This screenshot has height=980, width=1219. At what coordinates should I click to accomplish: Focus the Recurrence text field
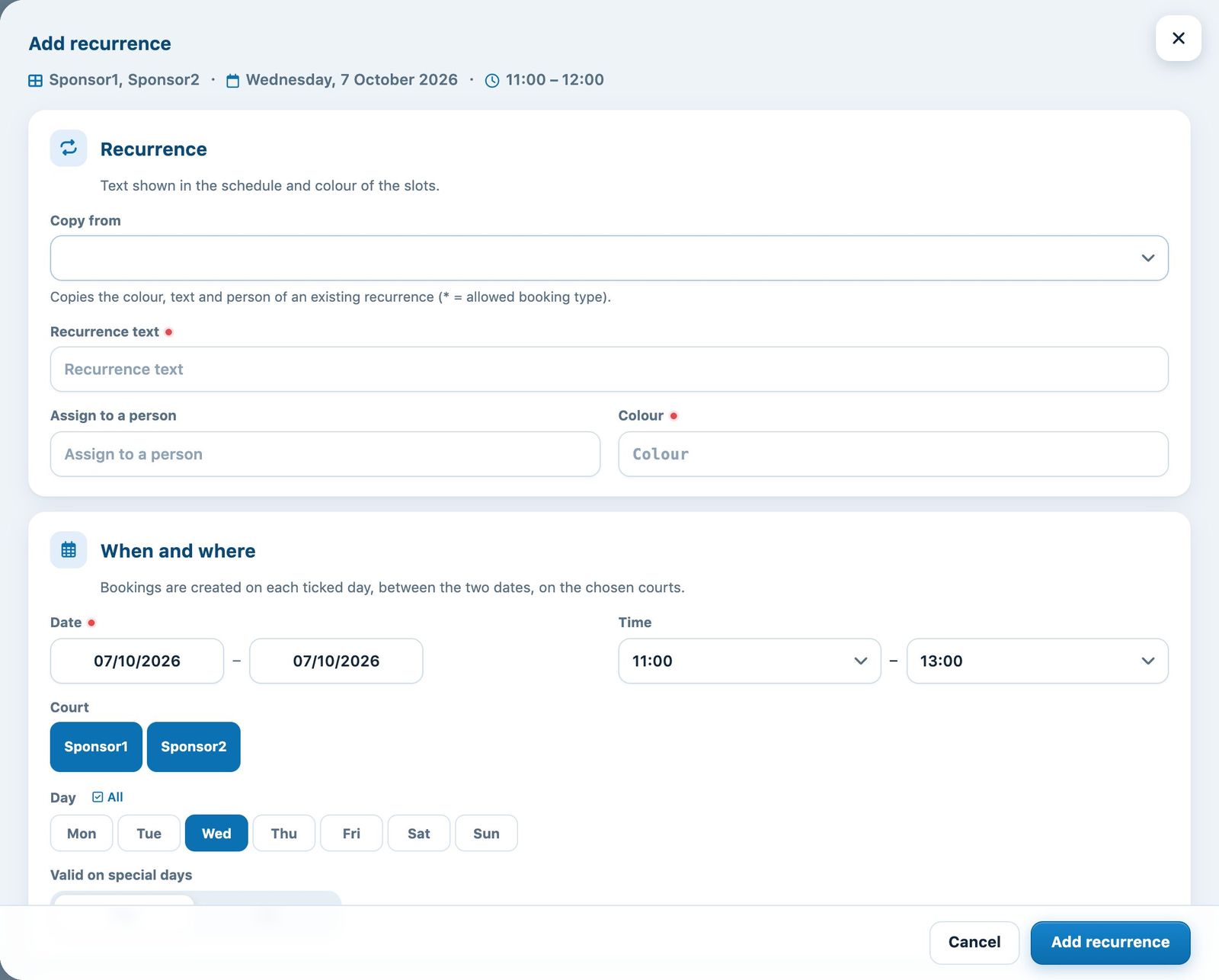click(609, 369)
